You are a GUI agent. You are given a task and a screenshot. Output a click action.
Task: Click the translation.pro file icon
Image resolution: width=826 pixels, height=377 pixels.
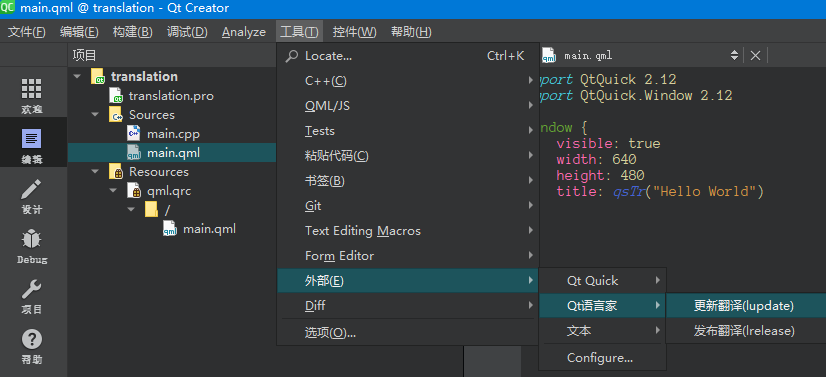pos(116,95)
